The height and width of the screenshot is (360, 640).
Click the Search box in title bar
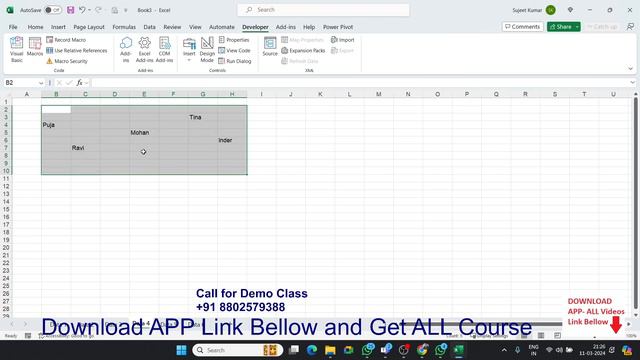pyautogui.click(x=323, y=10)
